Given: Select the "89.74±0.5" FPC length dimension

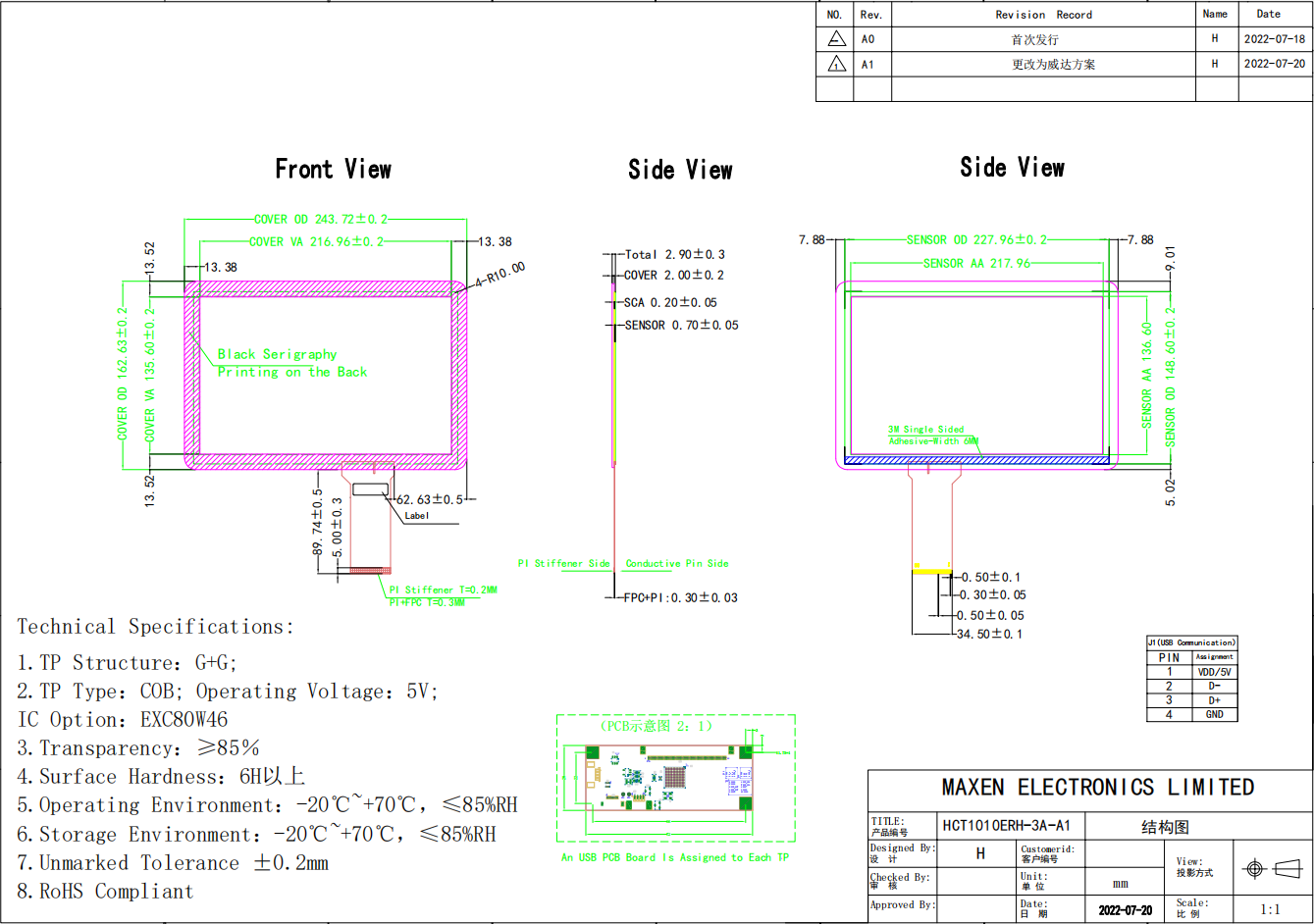Looking at the screenshot, I should point(318,523).
